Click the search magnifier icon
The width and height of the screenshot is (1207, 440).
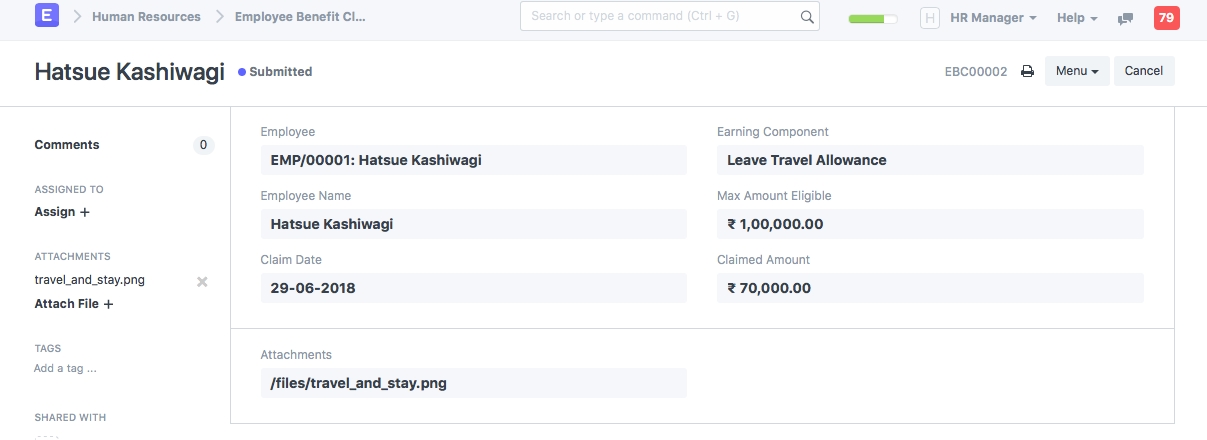pos(807,17)
